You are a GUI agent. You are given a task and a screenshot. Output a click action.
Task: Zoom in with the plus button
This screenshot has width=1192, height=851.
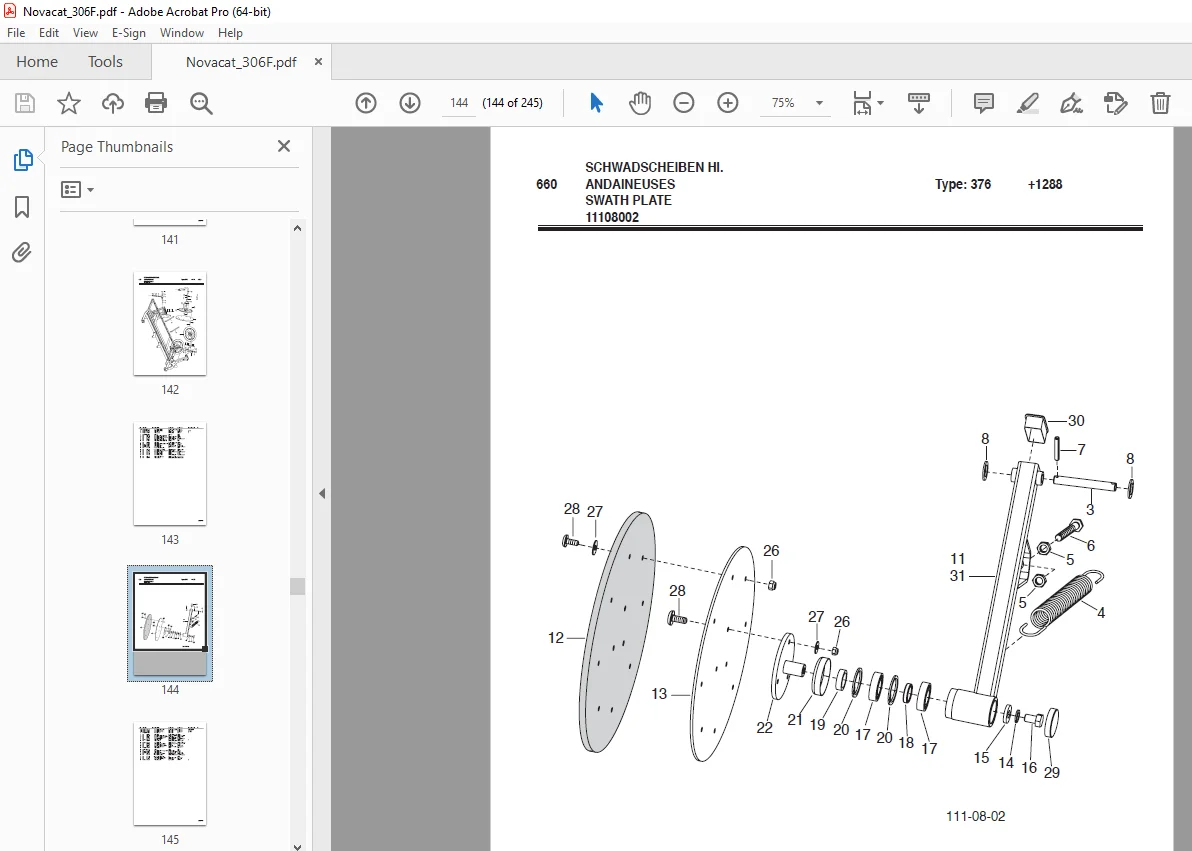[x=728, y=103]
